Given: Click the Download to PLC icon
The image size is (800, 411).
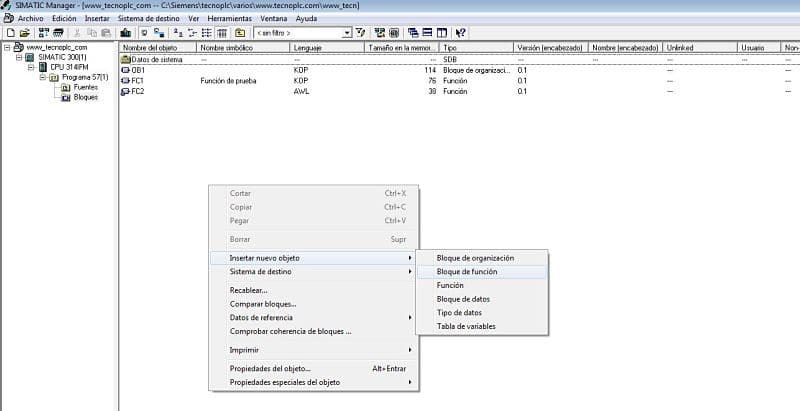Looking at the screenshot, I should click(126, 33).
